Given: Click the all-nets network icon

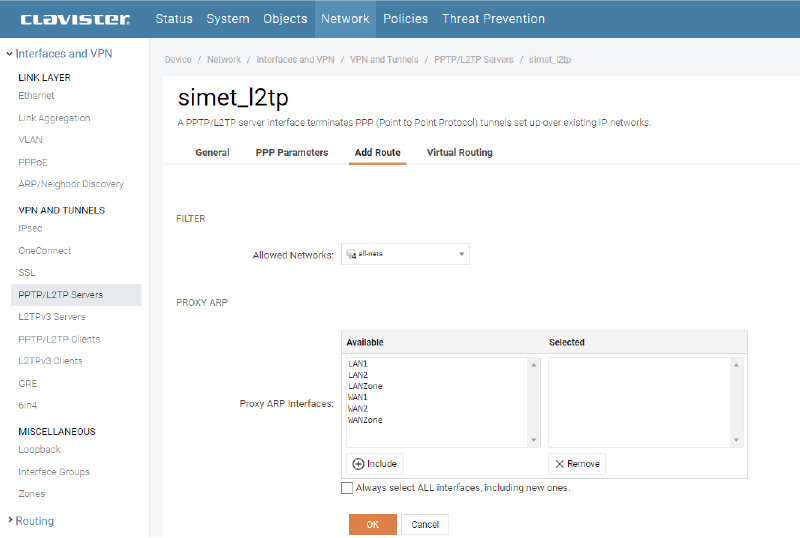Looking at the screenshot, I should (x=351, y=255).
